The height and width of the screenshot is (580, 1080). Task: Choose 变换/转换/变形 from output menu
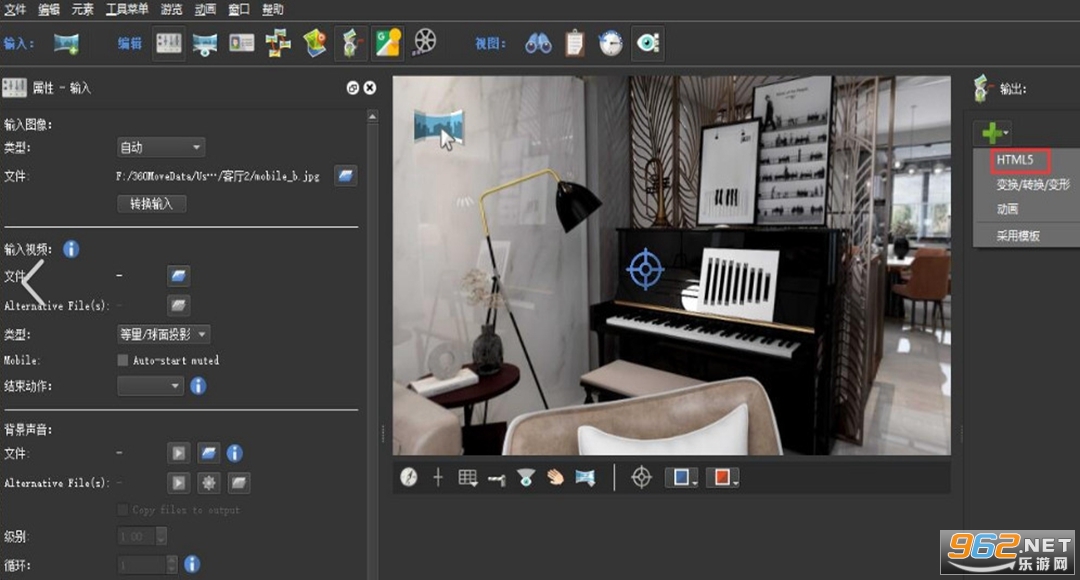coord(1032,185)
